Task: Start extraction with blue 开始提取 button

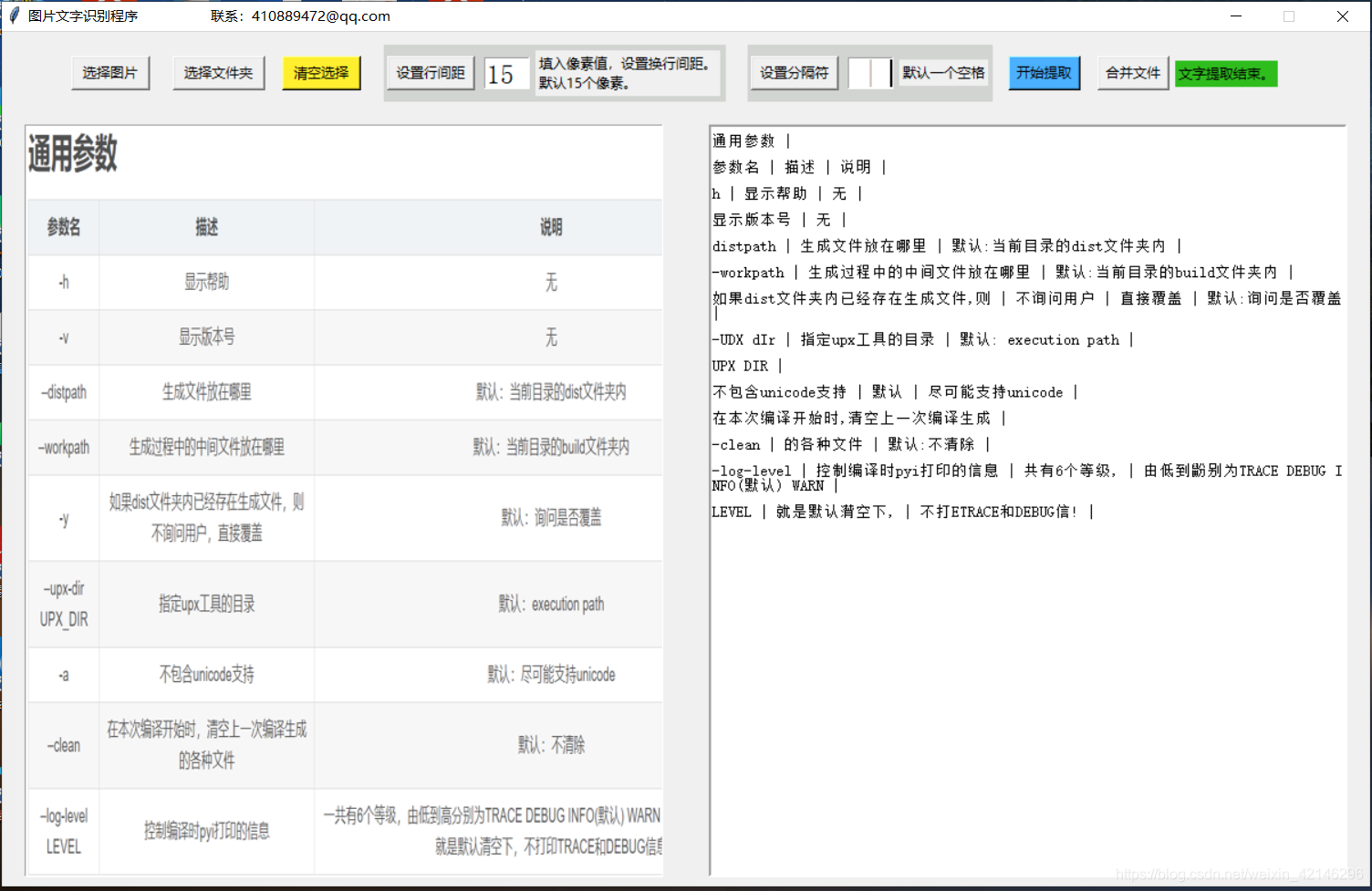Action: 1045,73
